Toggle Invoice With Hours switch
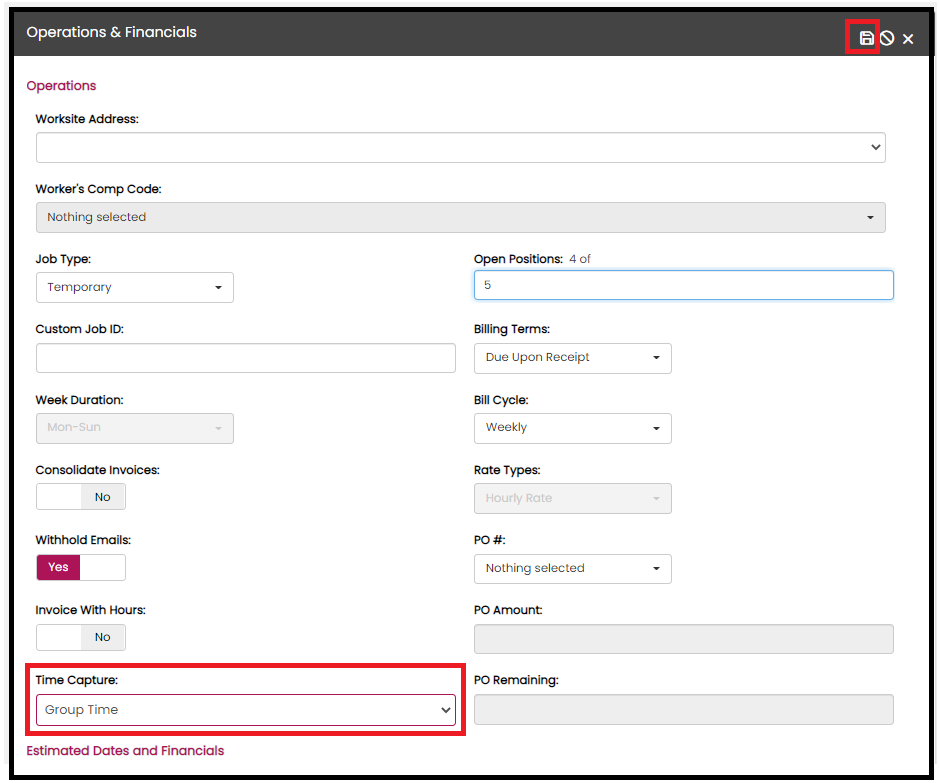The height and width of the screenshot is (783, 939). tap(81, 637)
